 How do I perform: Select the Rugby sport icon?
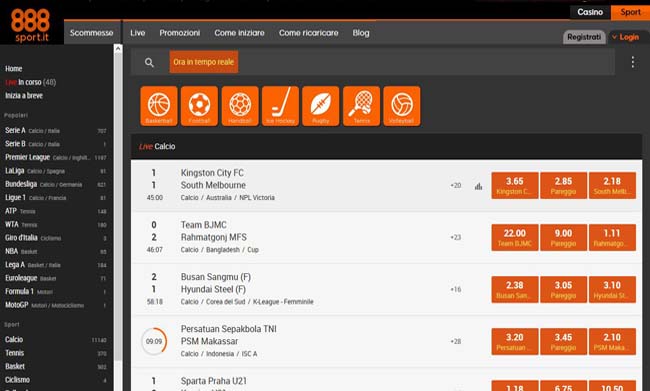321,106
